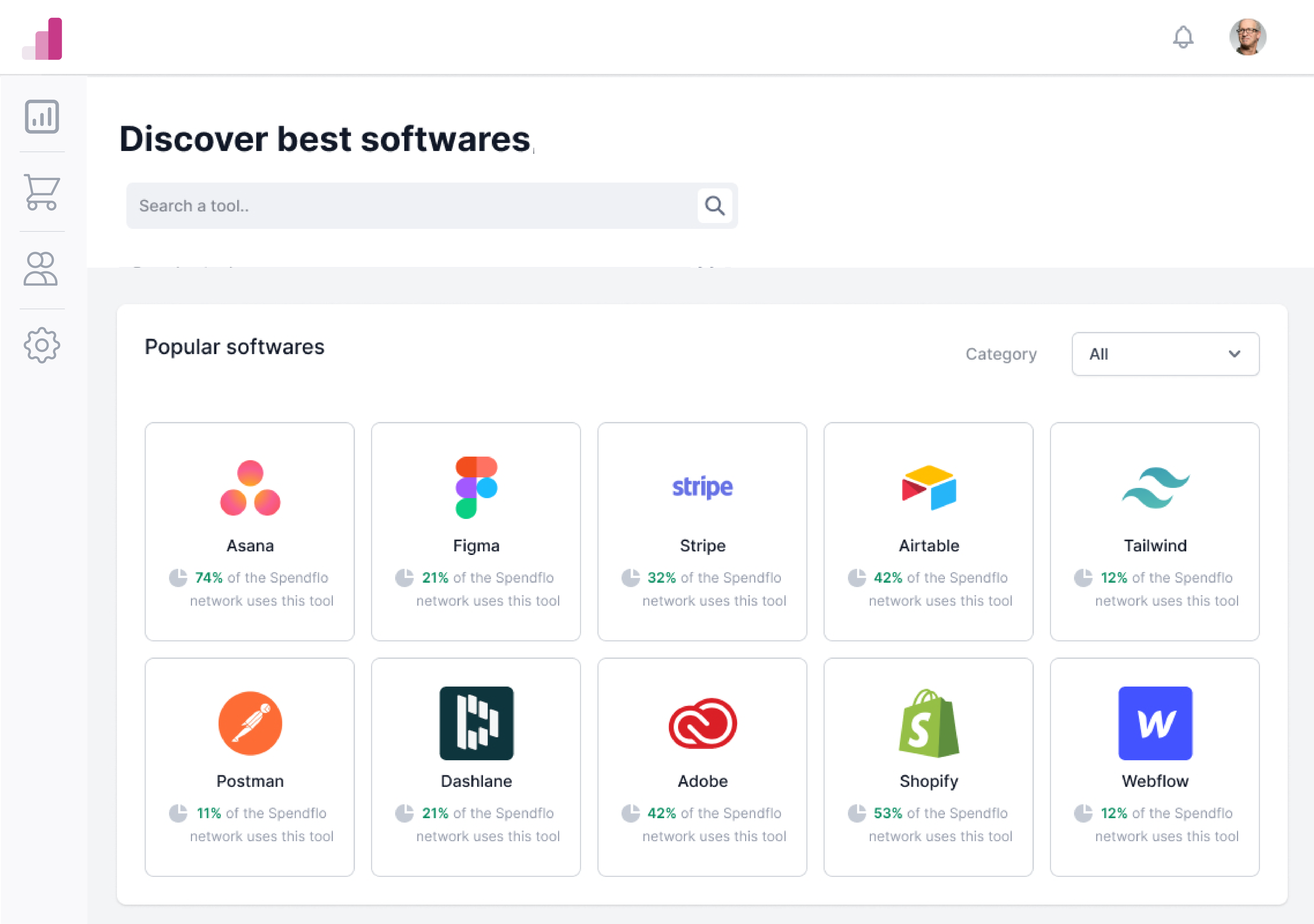Select the Dashlane name label
This screenshot has width=1314, height=924.
(x=476, y=782)
